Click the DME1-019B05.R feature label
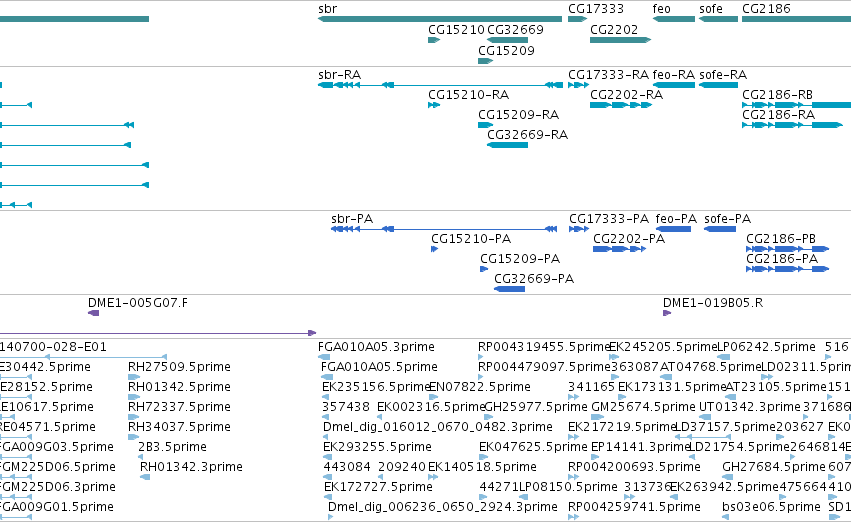This screenshot has width=851, height=522. pyautogui.click(x=713, y=303)
